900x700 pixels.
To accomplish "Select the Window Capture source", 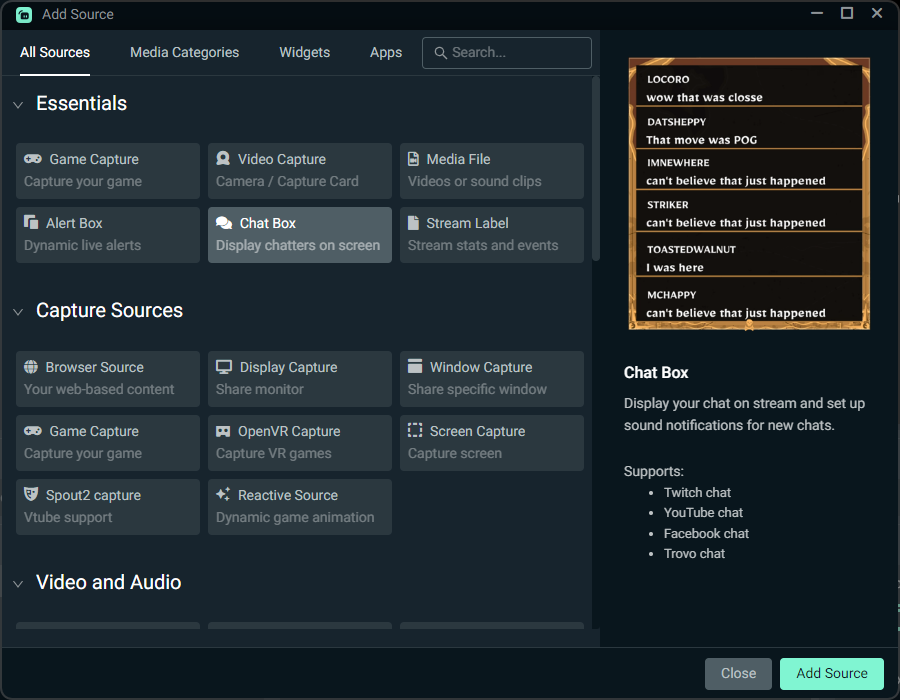I will (x=491, y=379).
